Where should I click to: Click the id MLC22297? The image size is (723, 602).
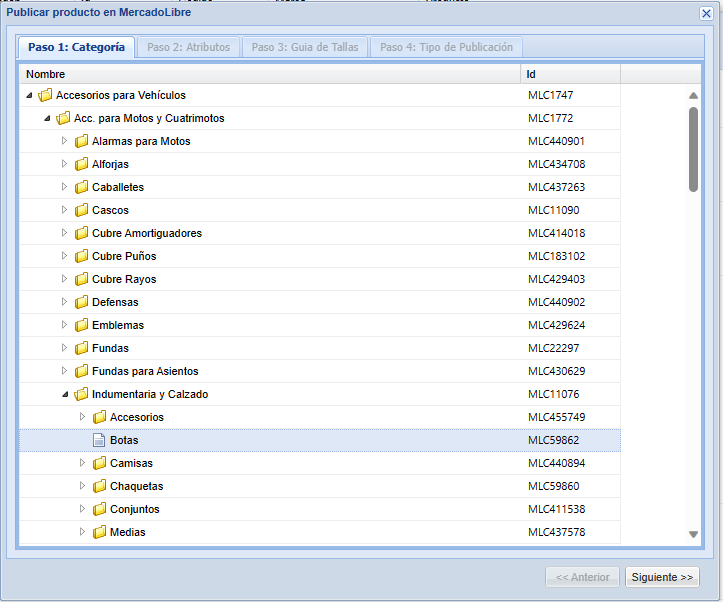[x=553, y=348]
